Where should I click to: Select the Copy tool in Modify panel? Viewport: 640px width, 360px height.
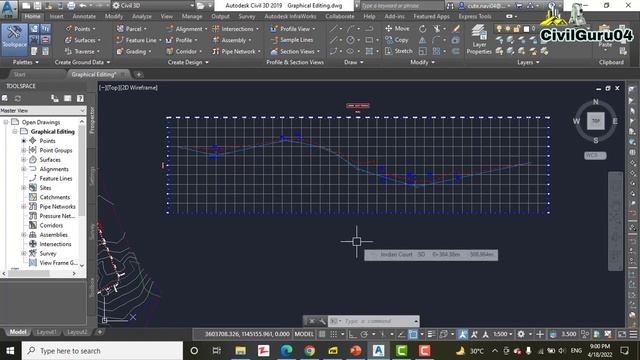click(397, 40)
